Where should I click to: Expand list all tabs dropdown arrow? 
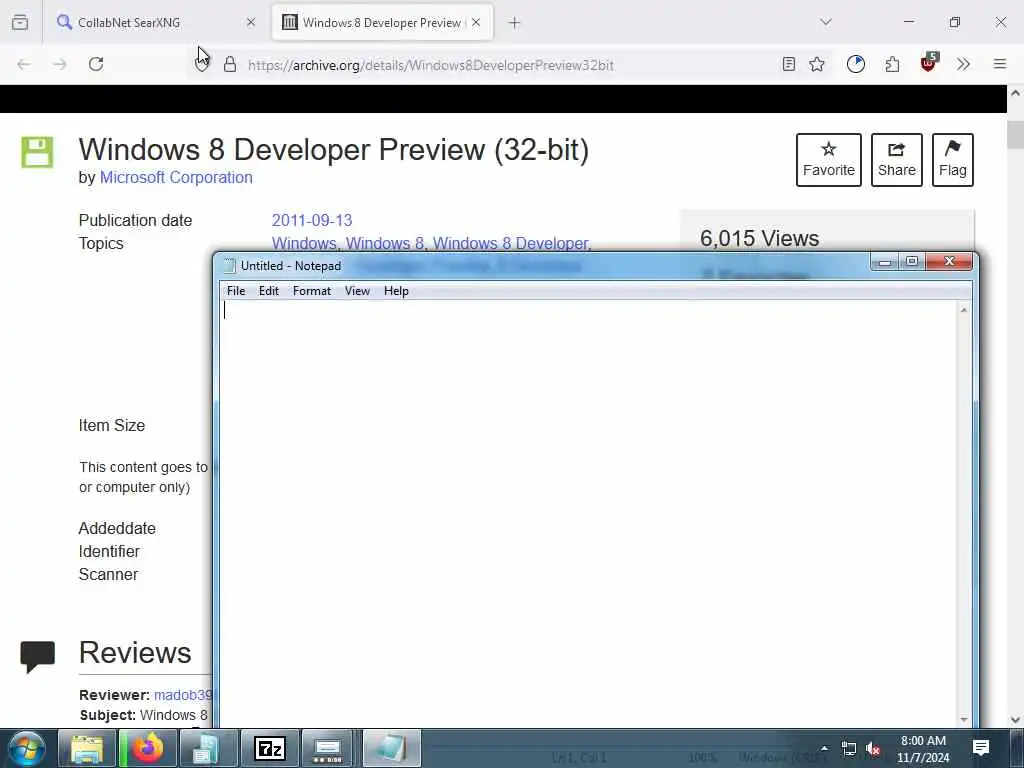tap(826, 22)
